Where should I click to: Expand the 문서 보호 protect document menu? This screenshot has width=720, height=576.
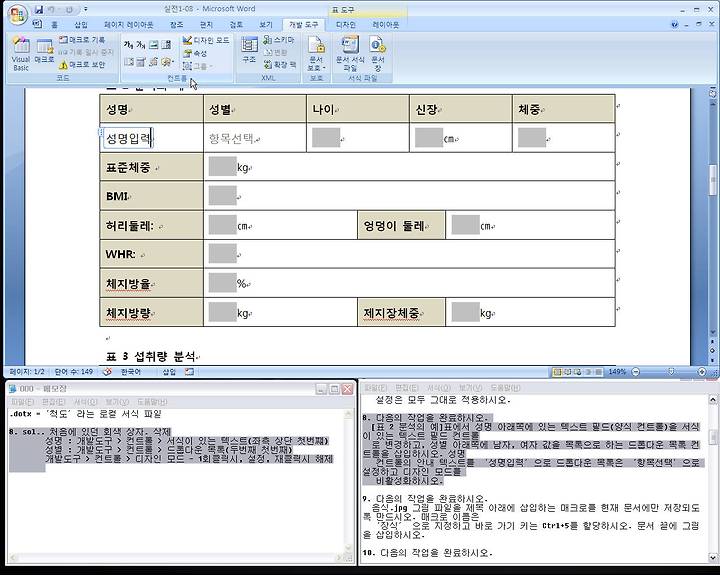point(316,54)
